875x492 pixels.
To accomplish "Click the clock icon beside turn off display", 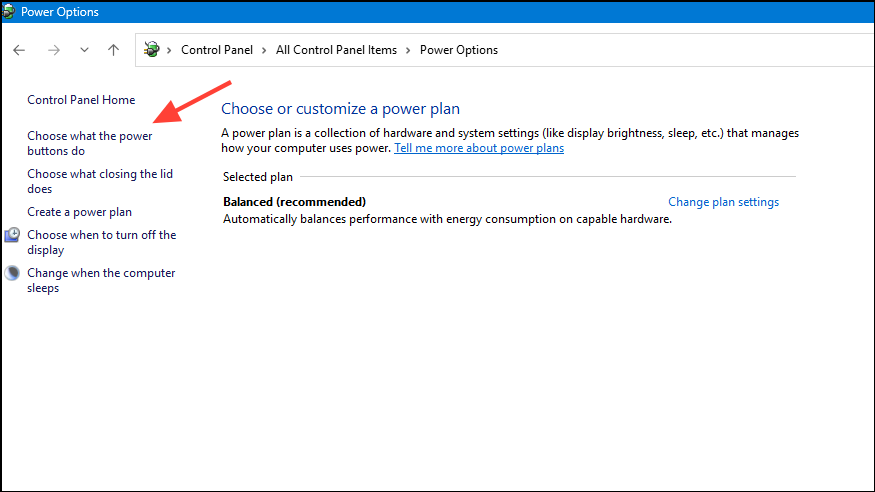I will tap(12, 235).
